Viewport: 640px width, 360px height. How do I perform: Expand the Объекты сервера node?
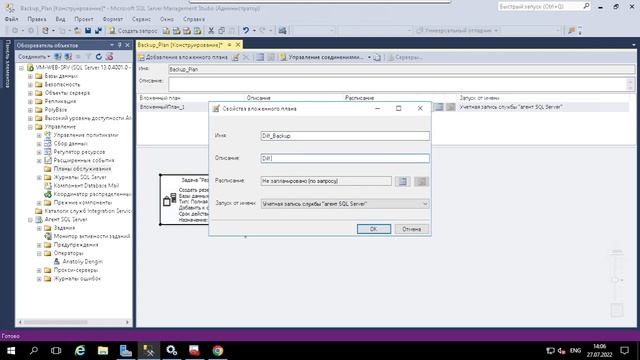(x=30, y=93)
